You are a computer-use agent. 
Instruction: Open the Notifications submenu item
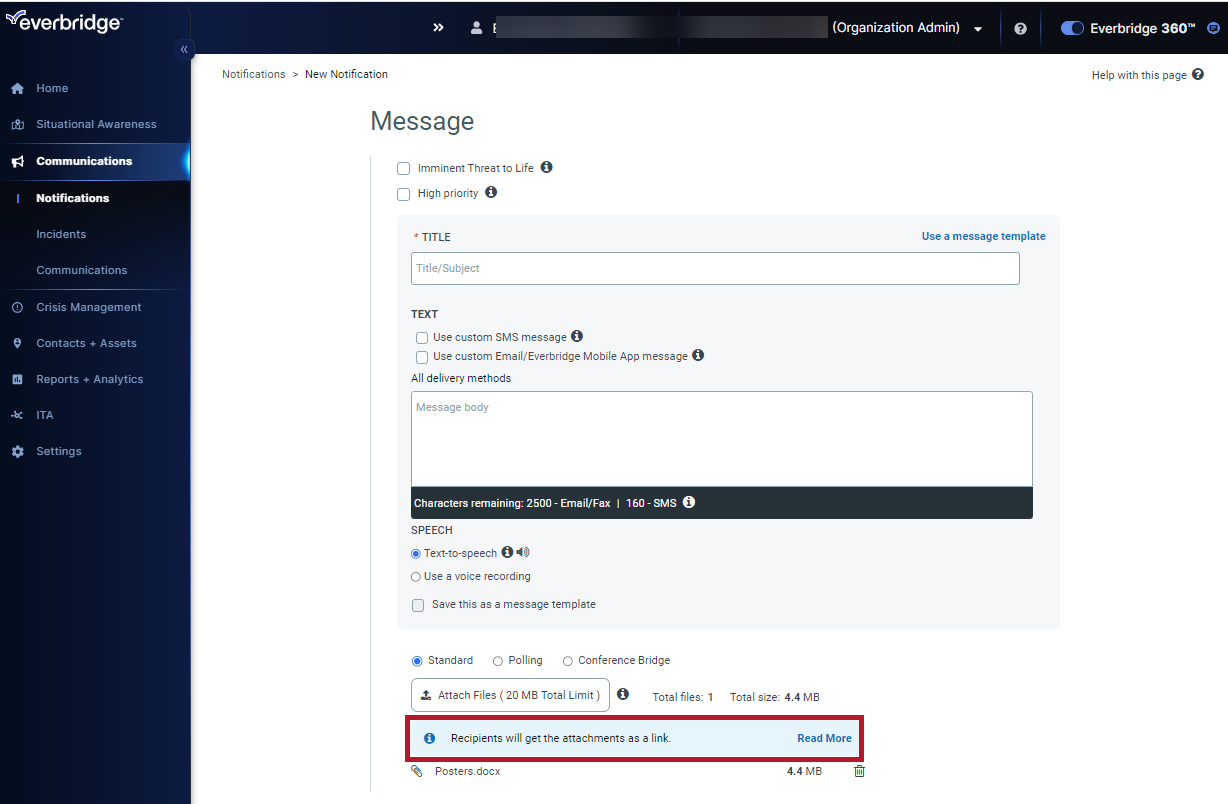(73, 198)
